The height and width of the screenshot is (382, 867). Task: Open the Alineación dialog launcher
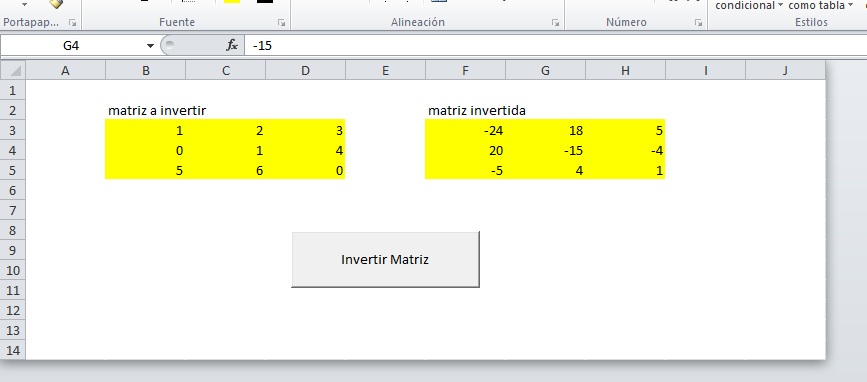(x=555, y=23)
